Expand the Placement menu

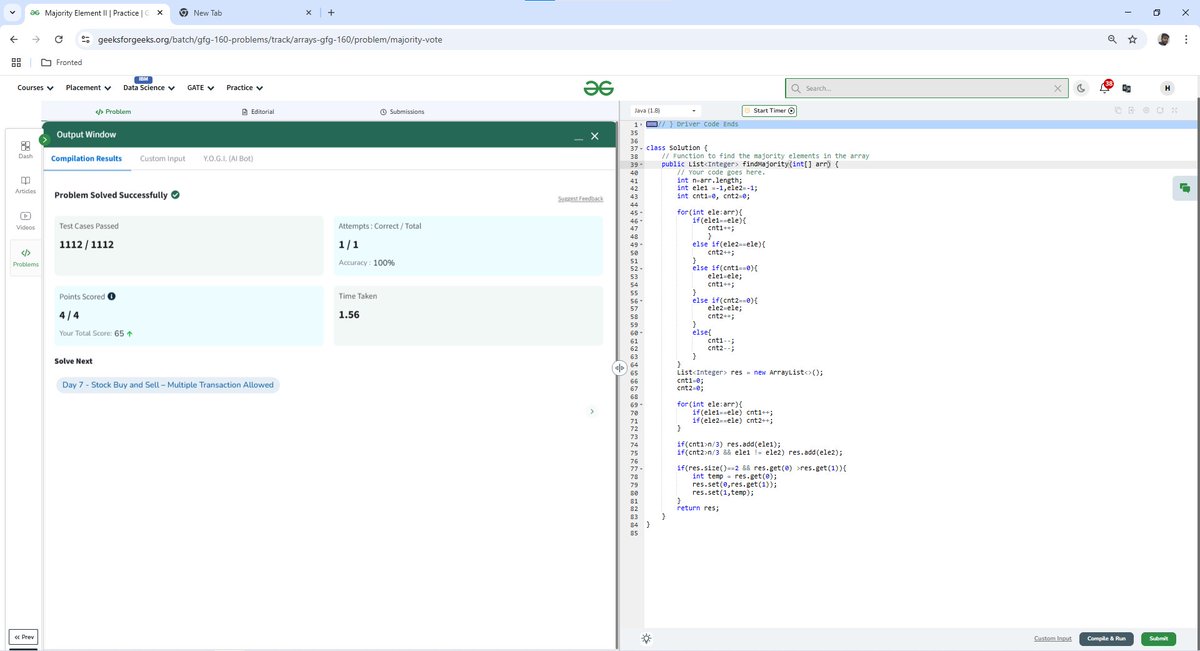87,88
